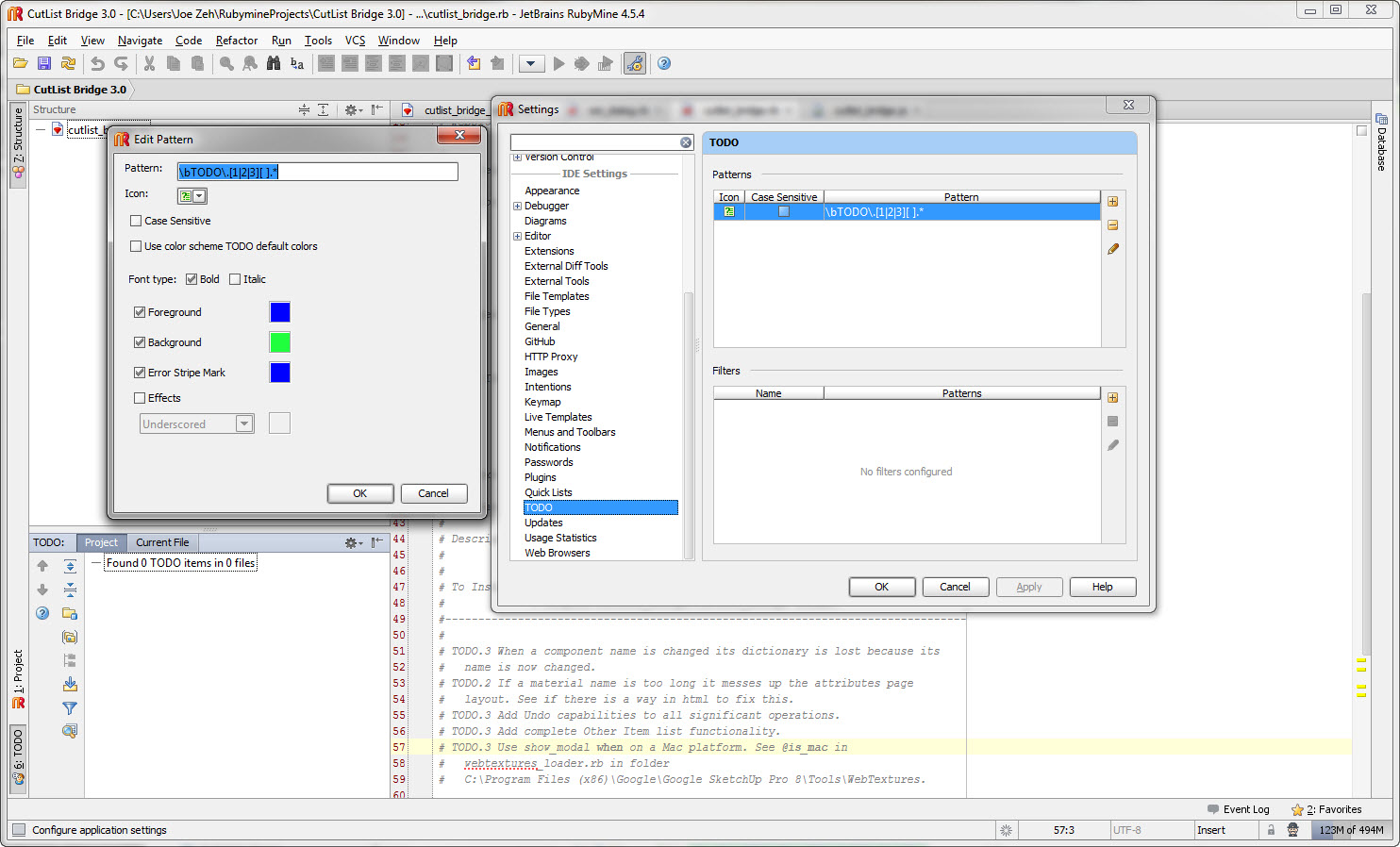Toggle Case Sensitive in Edit Pattern dialog
Image resolution: width=1400 pixels, height=847 pixels.
pyautogui.click(x=136, y=221)
